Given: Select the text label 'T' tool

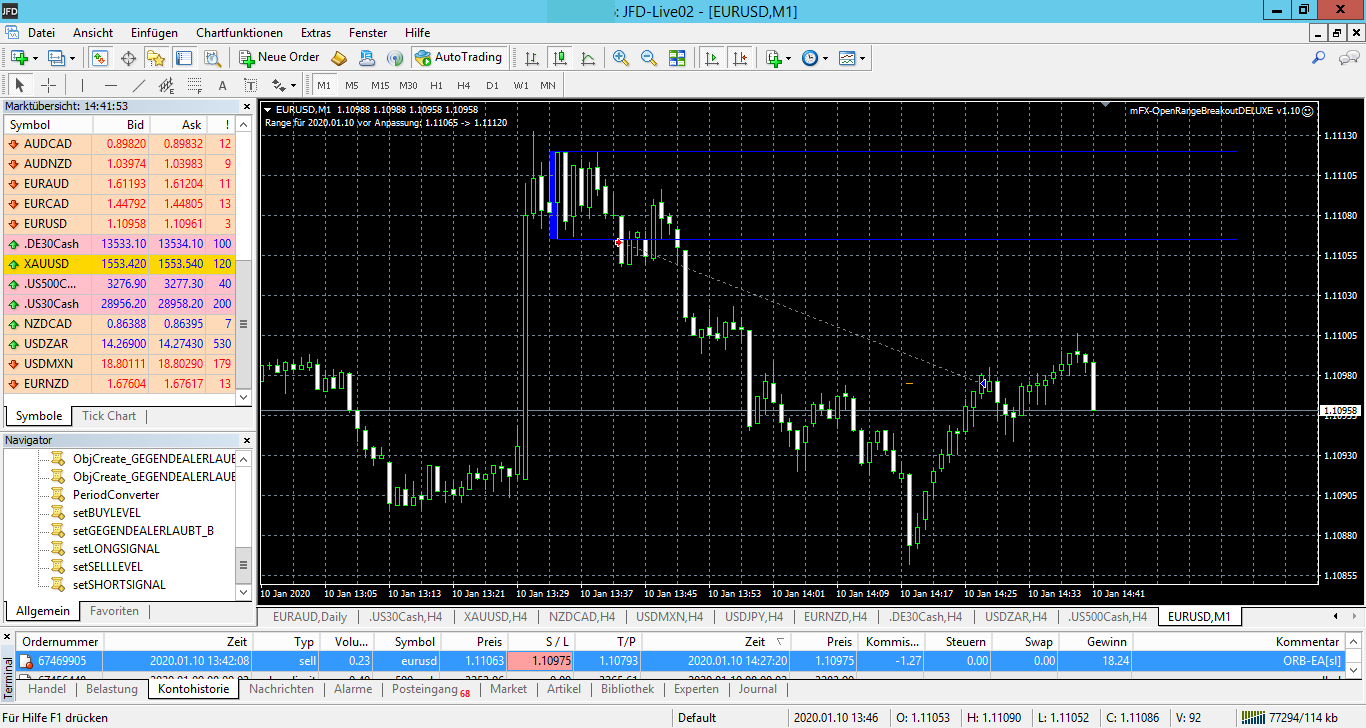Looking at the screenshot, I should (x=250, y=85).
